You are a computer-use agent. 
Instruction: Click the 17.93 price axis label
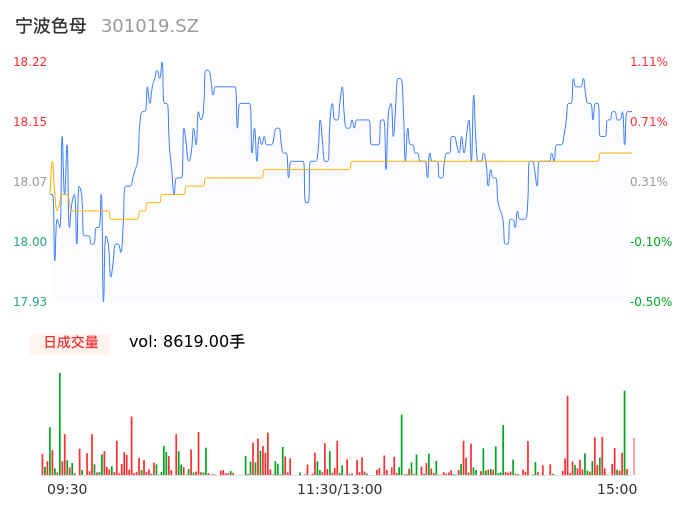(x=30, y=302)
